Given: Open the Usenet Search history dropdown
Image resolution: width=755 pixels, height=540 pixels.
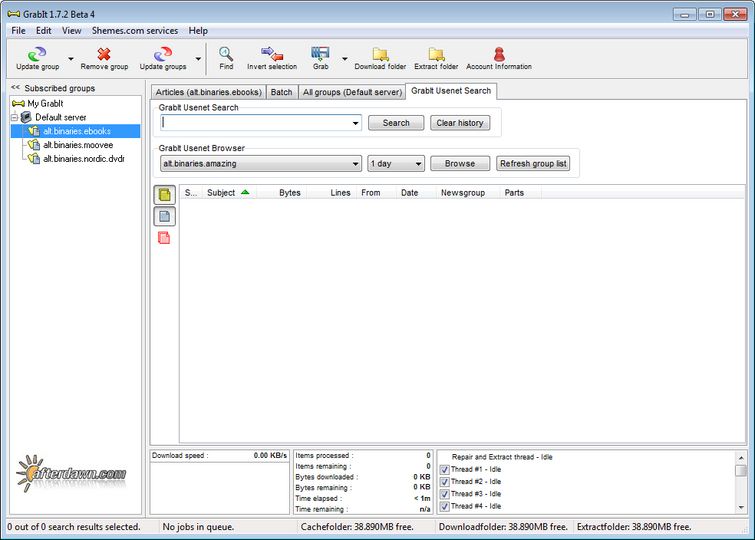Looking at the screenshot, I should [355, 123].
